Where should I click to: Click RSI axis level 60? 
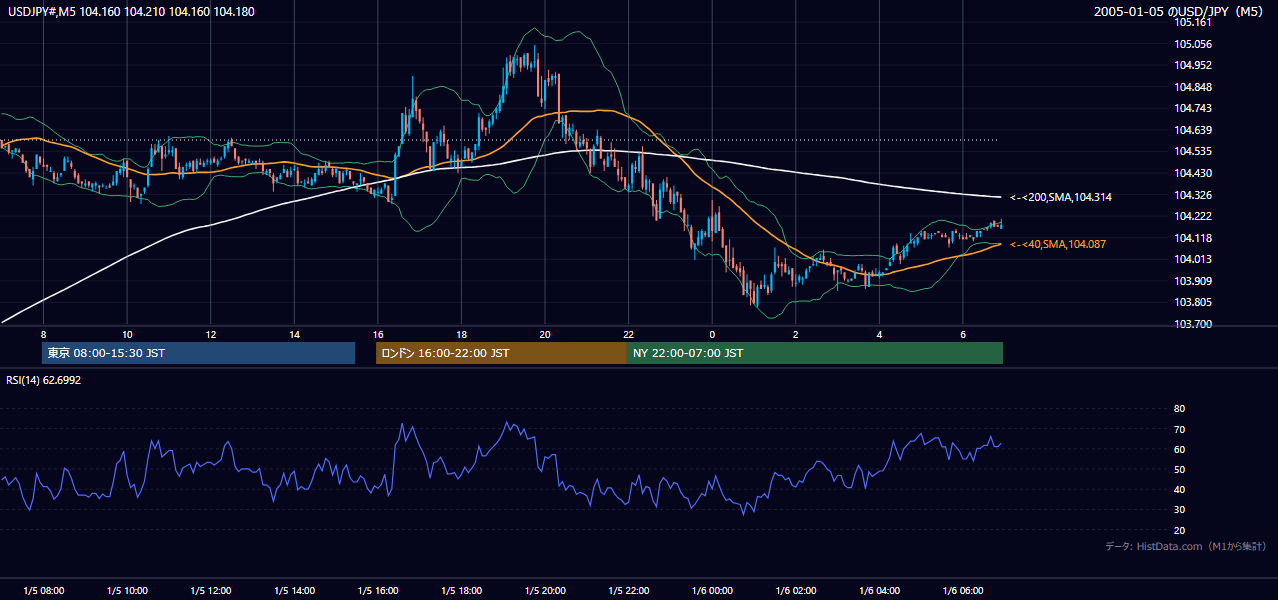click(x=1179, y=449)
